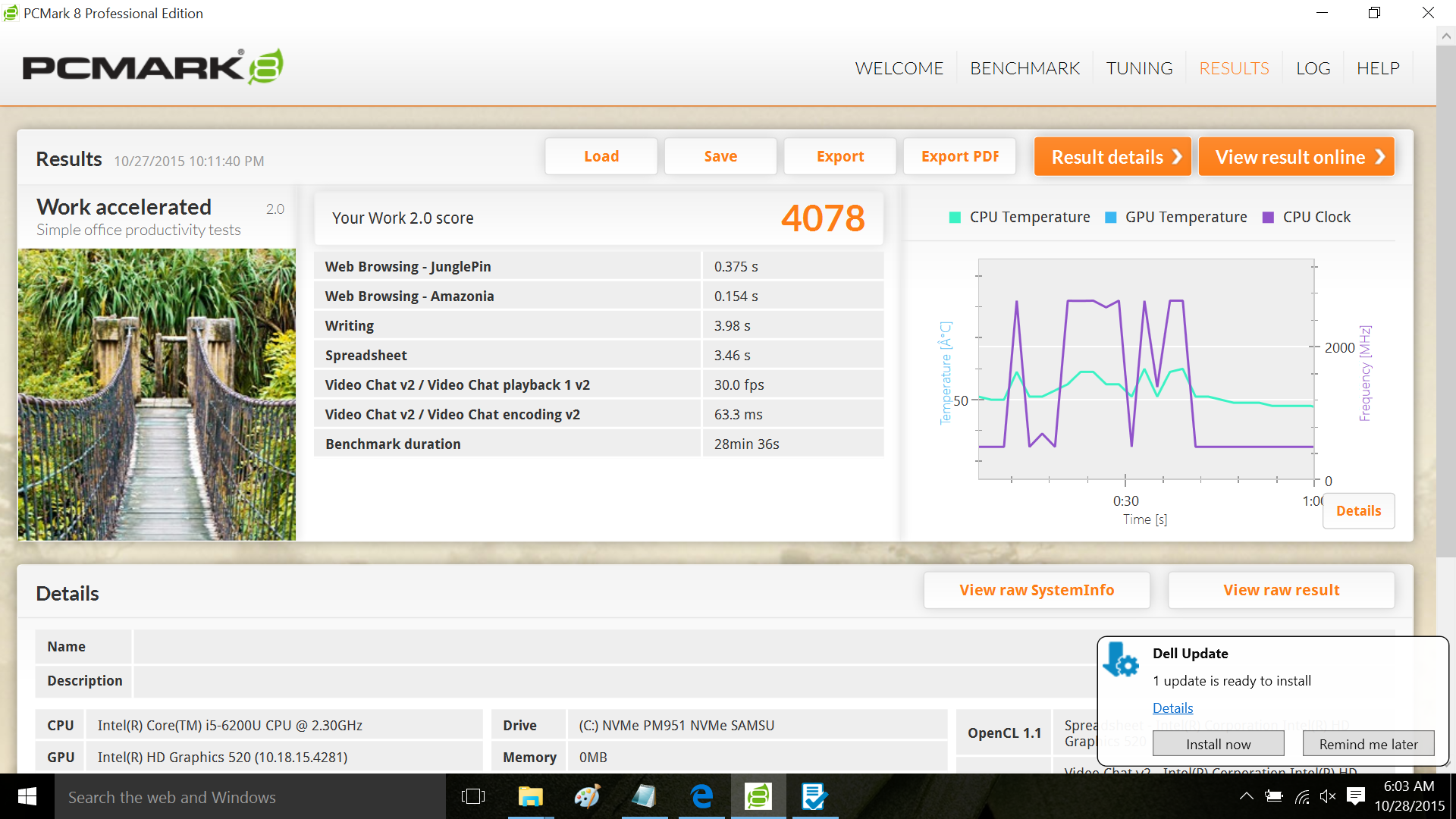Open File Explorer from taskbar
The image size is (1456, 819).
pyautogui.click(x=530, y=796)
